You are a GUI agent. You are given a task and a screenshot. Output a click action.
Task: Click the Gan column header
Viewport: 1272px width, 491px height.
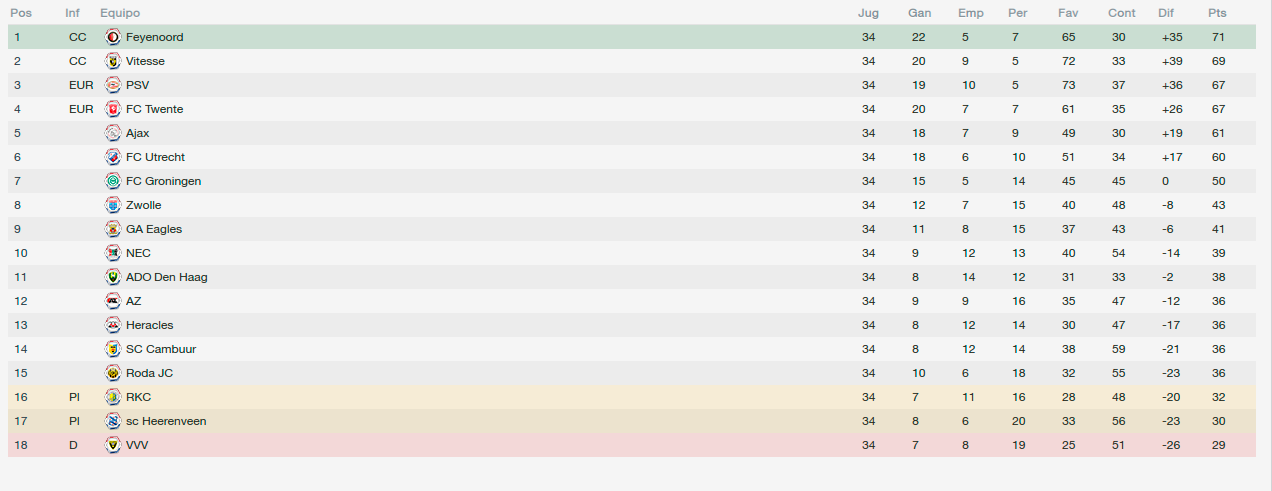(920, 13)
